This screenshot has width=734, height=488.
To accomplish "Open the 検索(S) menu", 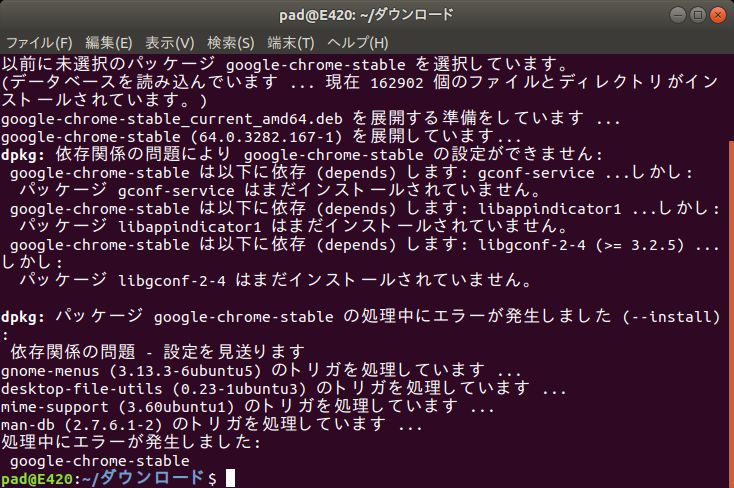I will (230, 43).
